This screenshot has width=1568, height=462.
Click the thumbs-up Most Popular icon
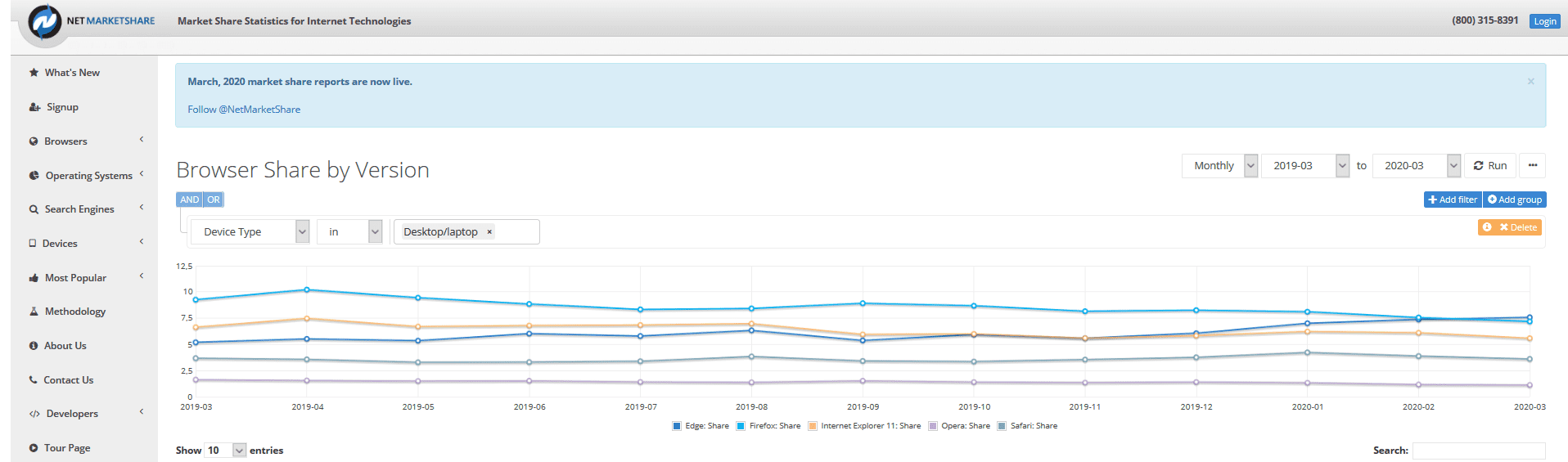point(34,278)
